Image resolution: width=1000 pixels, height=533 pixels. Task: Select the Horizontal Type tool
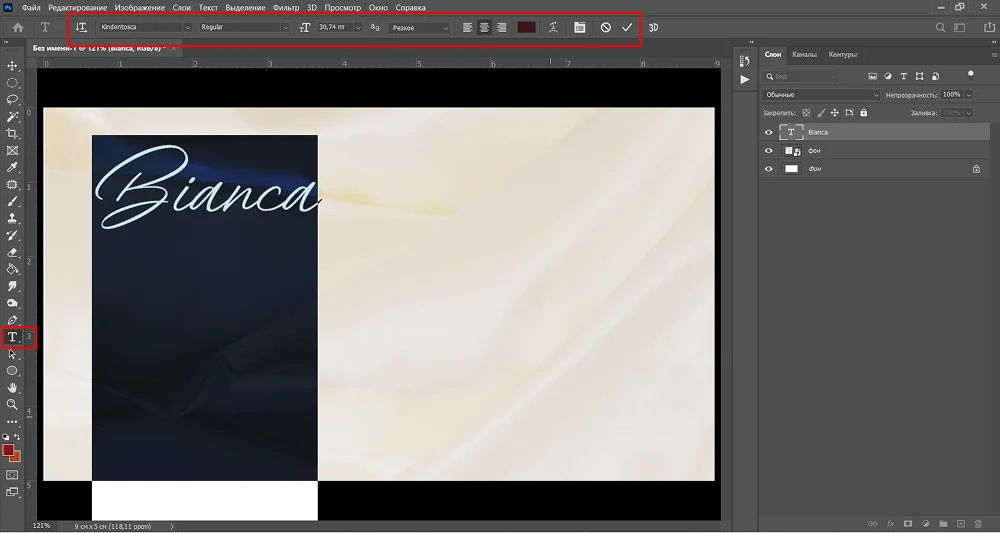(x=12, y=337)
